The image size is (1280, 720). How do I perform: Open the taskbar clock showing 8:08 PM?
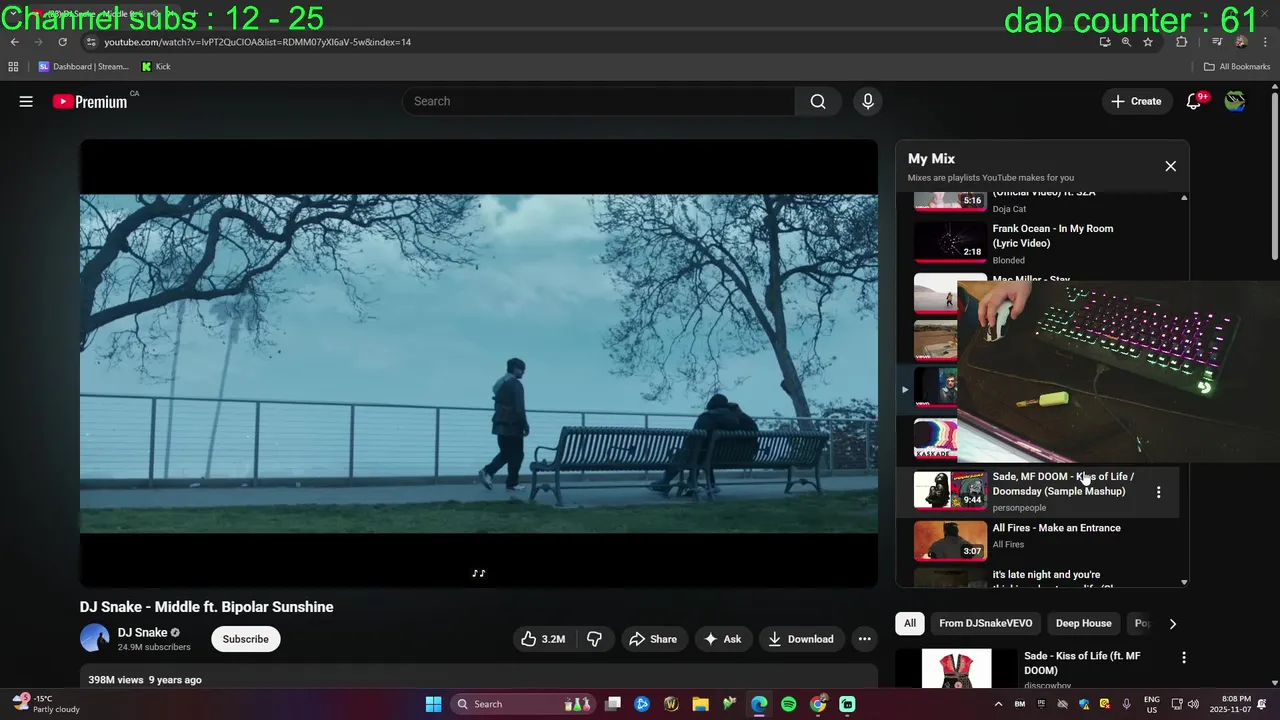[1229, 704]
